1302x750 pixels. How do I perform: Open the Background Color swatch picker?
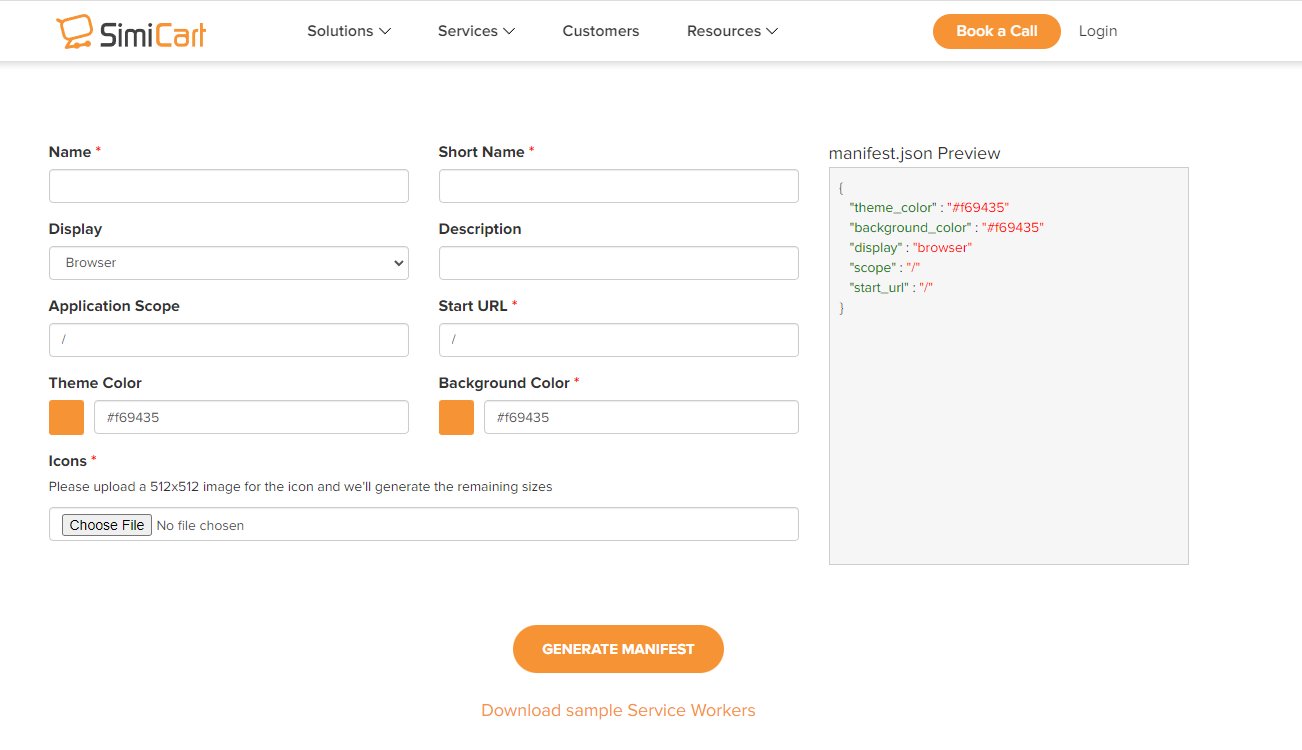click(456, 418)
